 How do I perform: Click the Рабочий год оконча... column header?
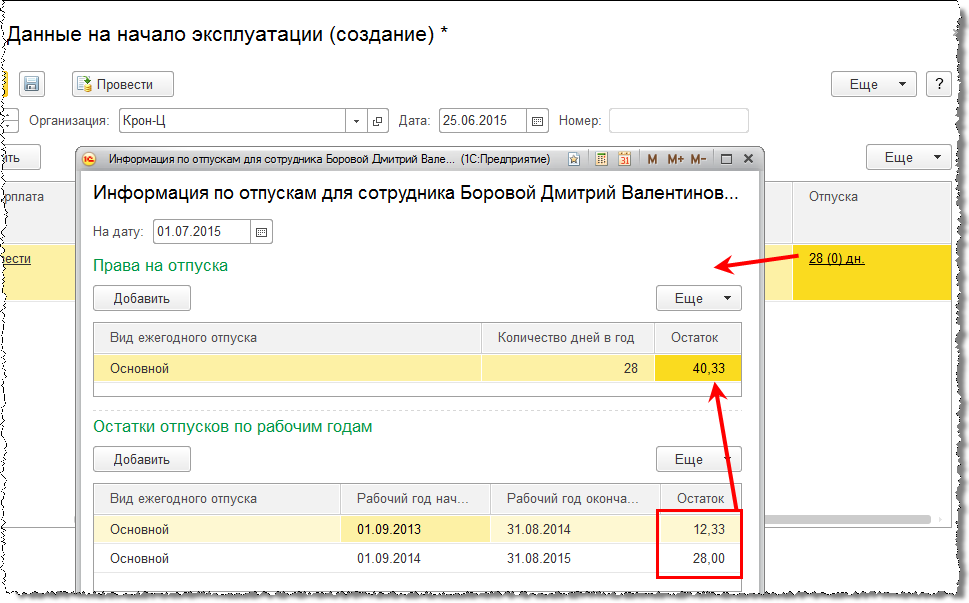coord(575,499)
